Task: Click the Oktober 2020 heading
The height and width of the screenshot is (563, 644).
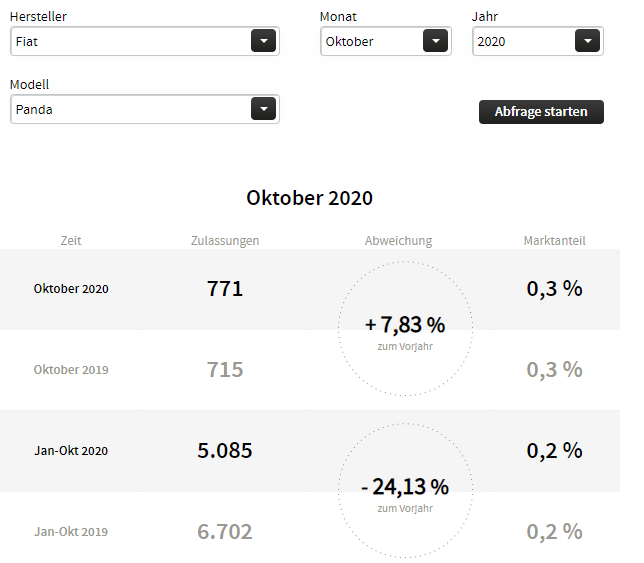Action: (309, 198)
